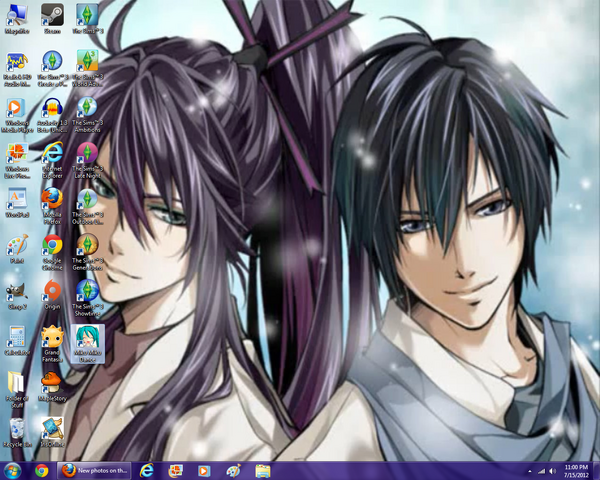Click the 11:00 PM clock and date
Image resolution: width=600 pixels, height=480 pixels.
[576, 471]
